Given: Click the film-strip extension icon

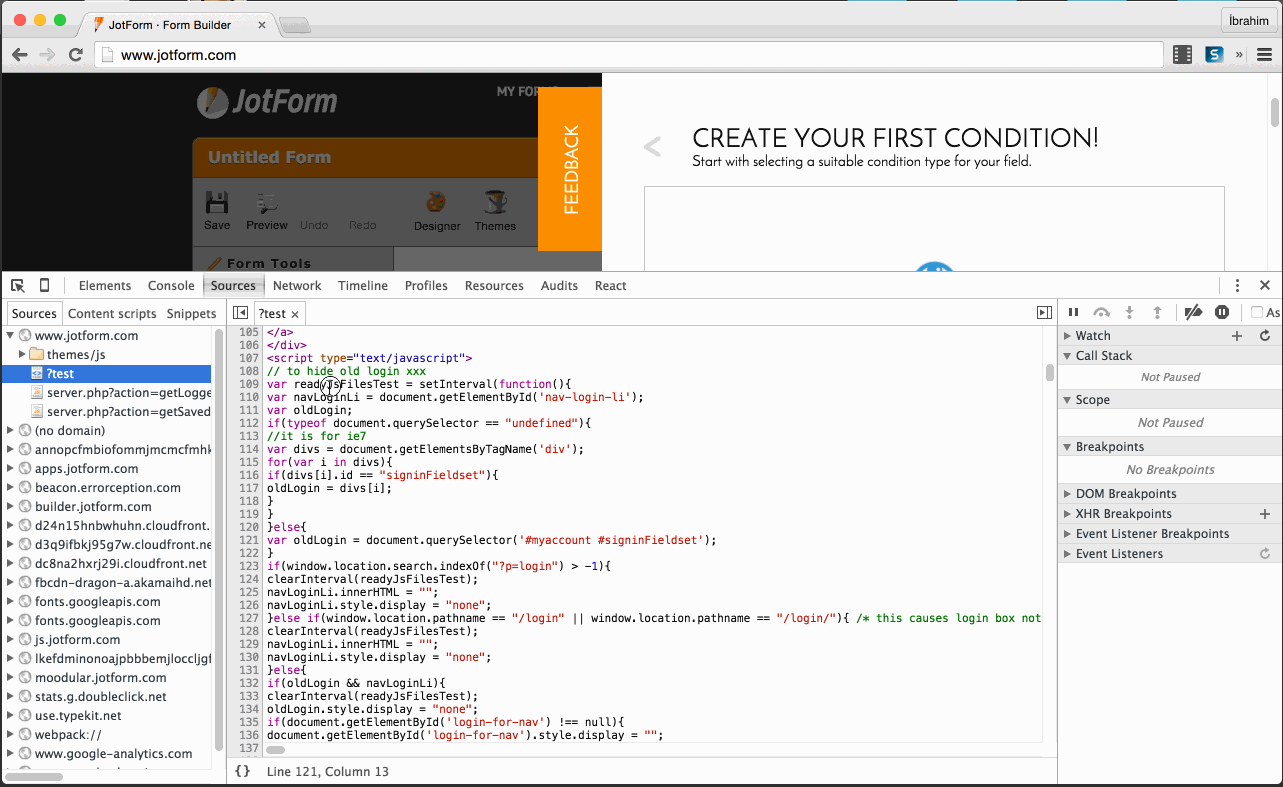Looking at the screenshot, I should [x=1183, y=55].
